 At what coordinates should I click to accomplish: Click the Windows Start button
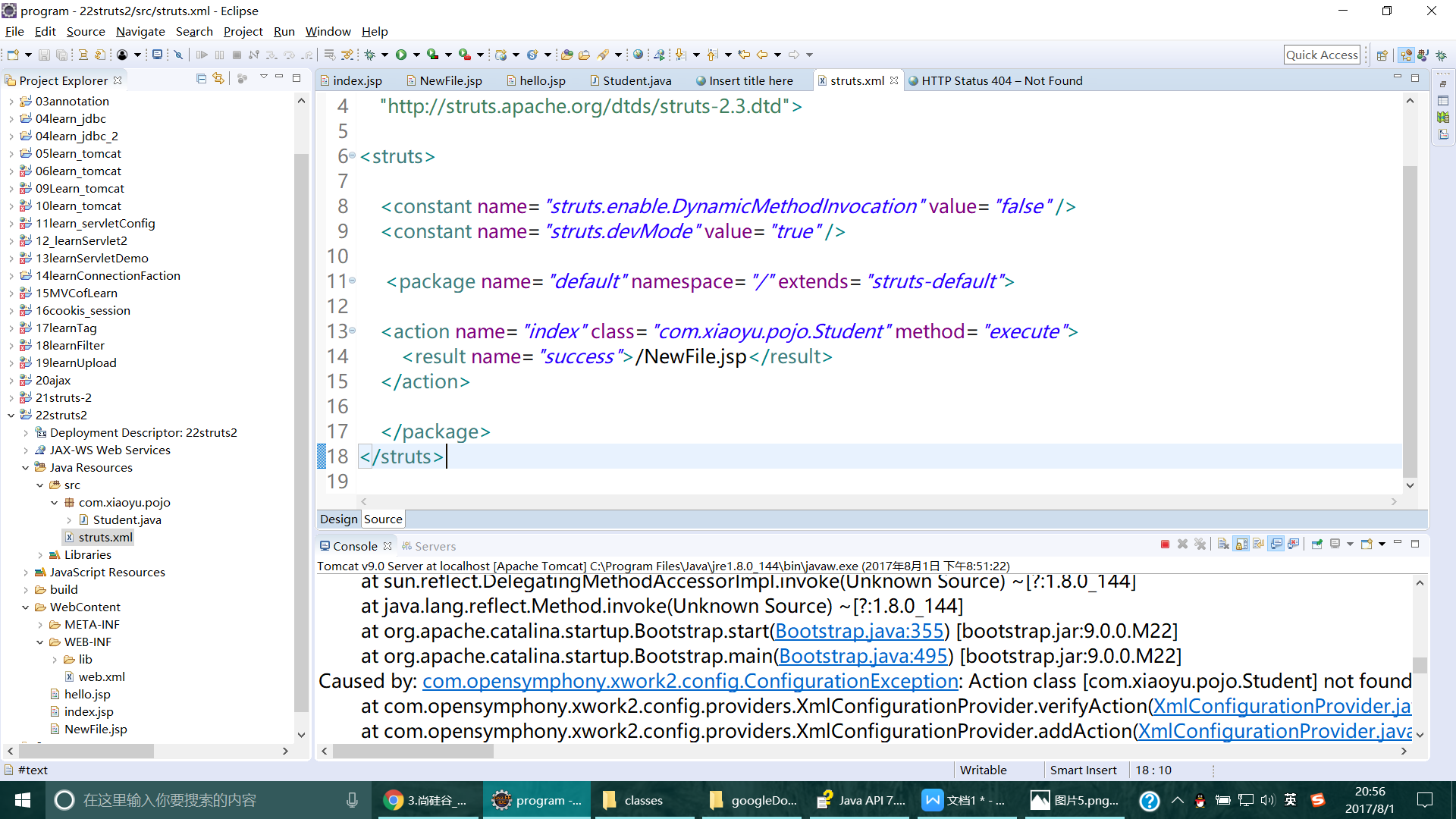click(22, 800)
